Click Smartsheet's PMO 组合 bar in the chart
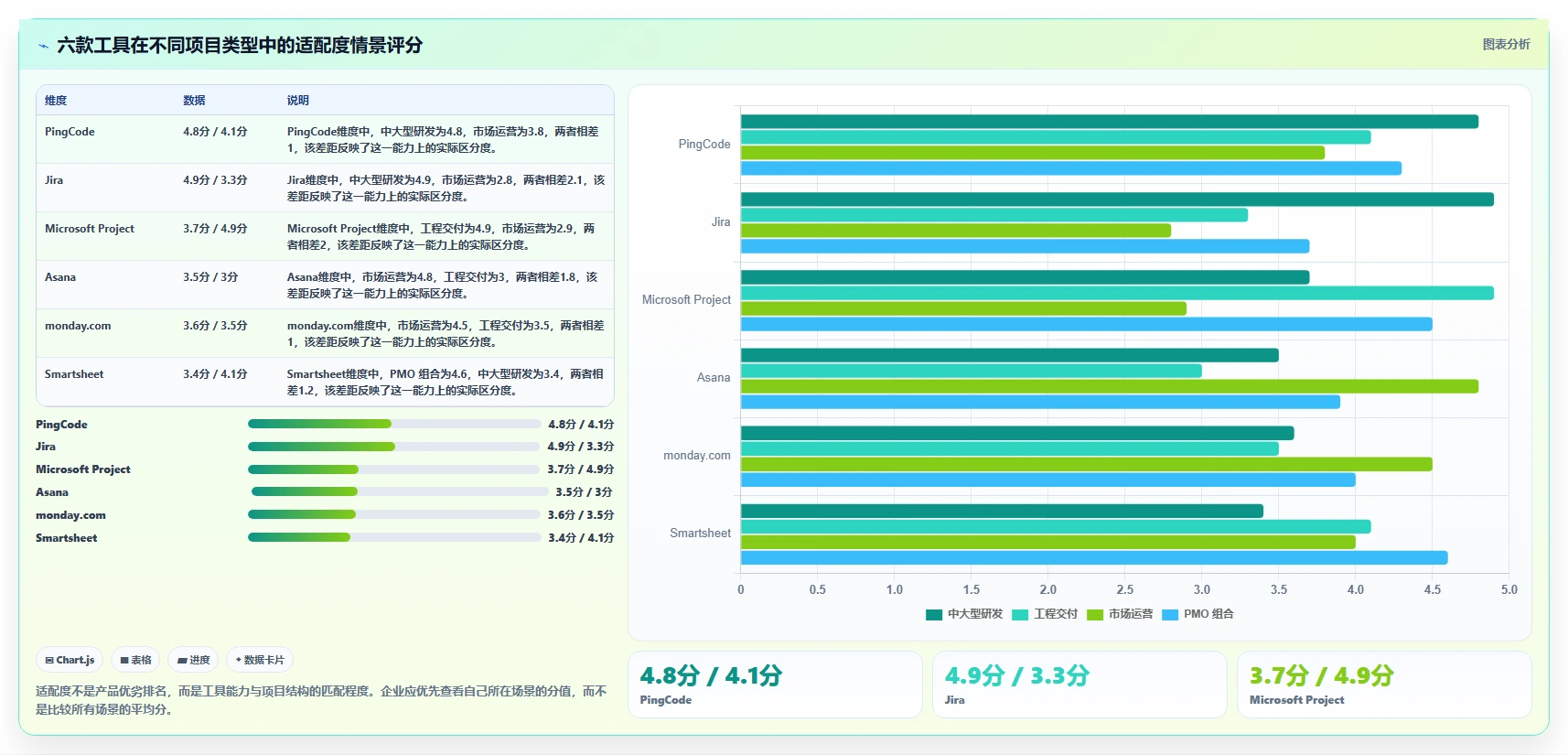Viewport: 1568px width, 755px height. pyautogui.click(x=1094, y=557)
